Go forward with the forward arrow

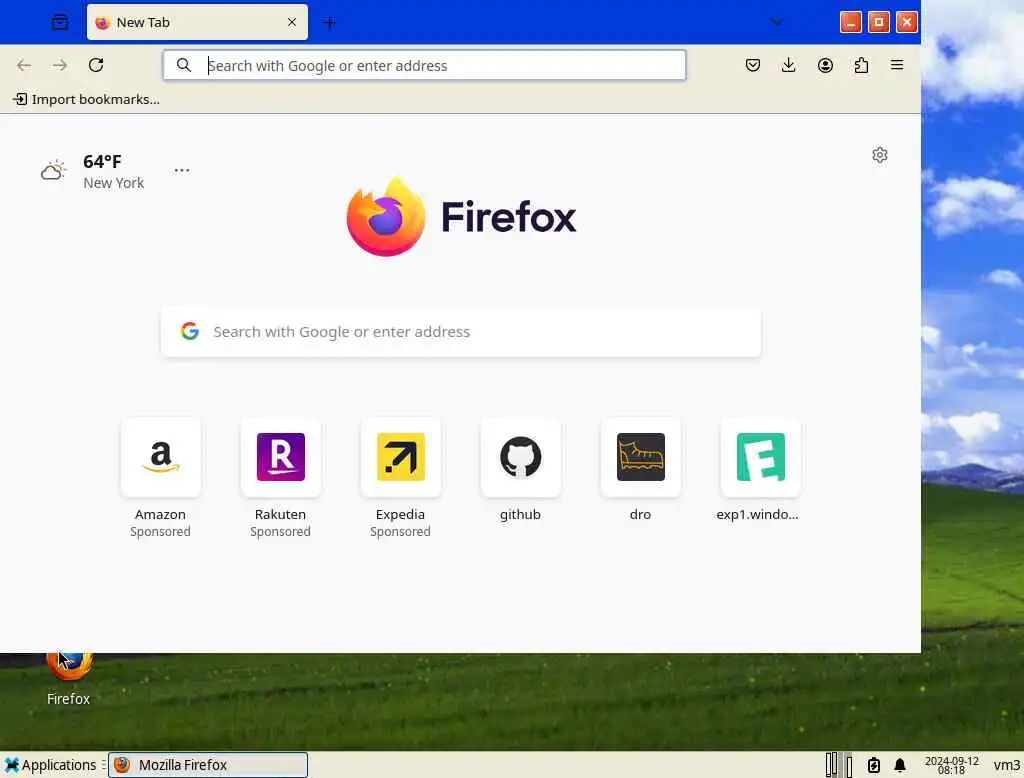(x=60, y=65)
